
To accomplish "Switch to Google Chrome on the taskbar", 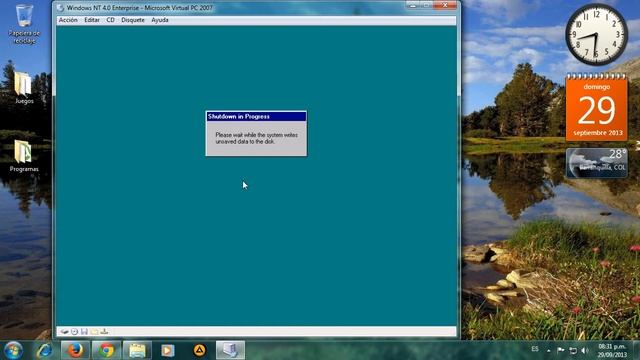I will (106, 350).
